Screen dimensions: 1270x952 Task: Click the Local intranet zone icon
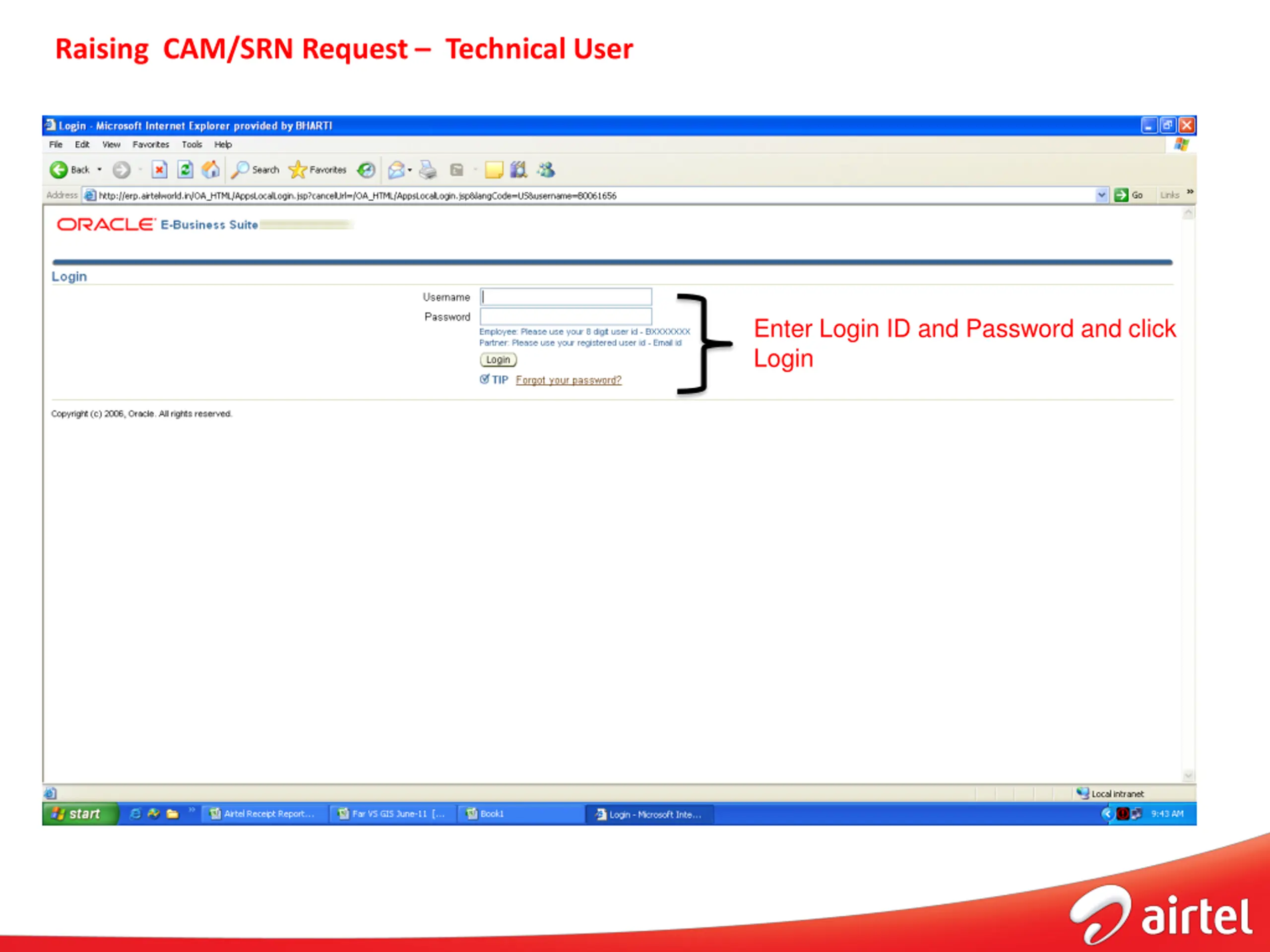point(1083,793)
